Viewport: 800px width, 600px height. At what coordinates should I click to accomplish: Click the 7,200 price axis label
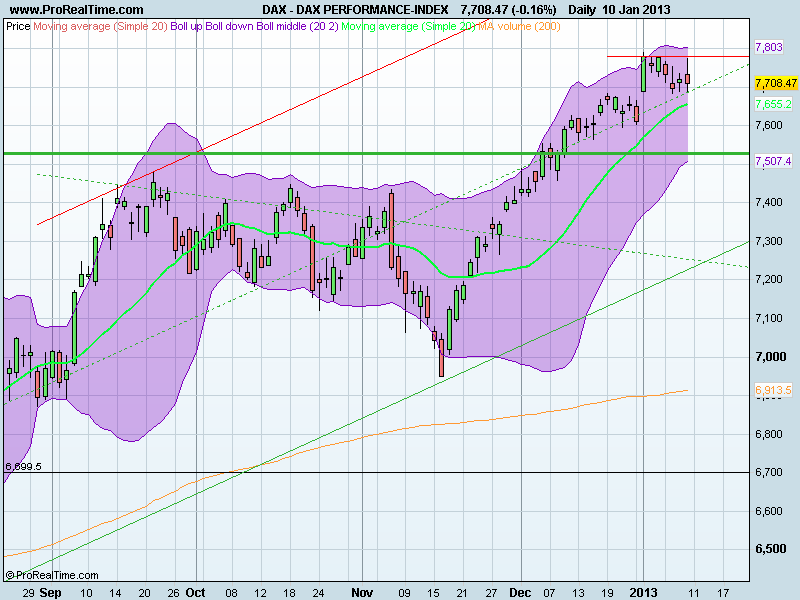[769, 280]
